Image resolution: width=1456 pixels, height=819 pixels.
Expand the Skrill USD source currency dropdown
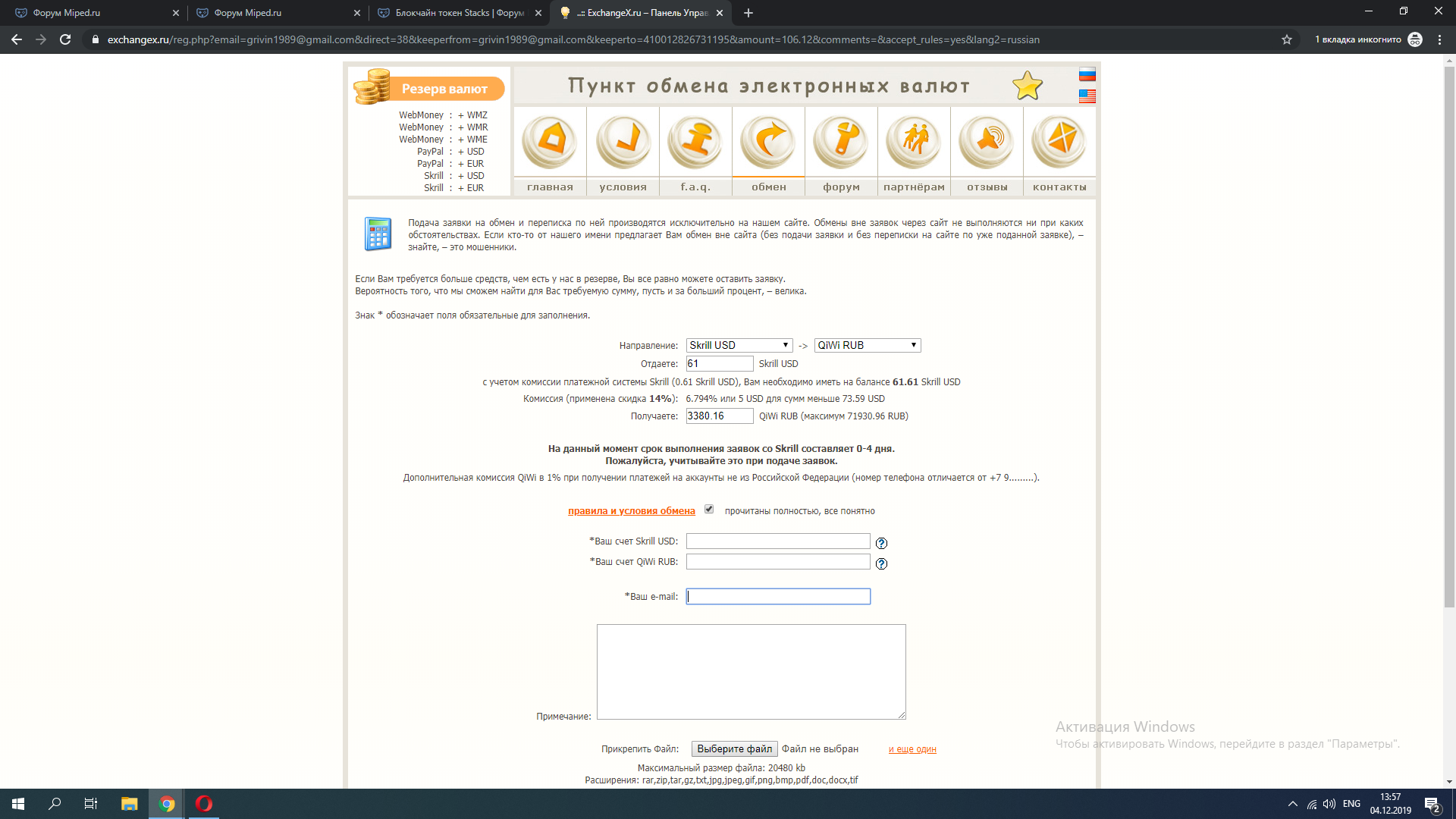click(739, 345)
